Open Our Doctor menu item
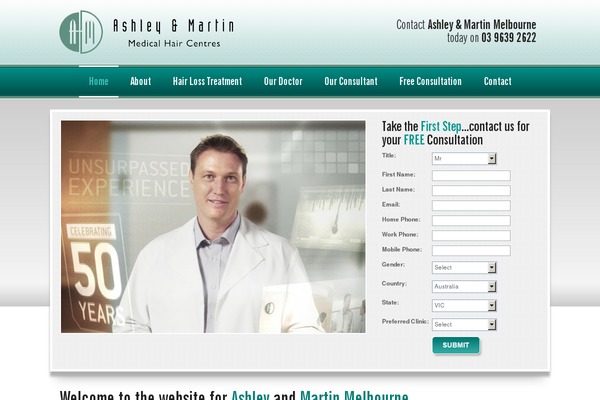This screenshot has width=600, height=400. click(x=283, y=81)
